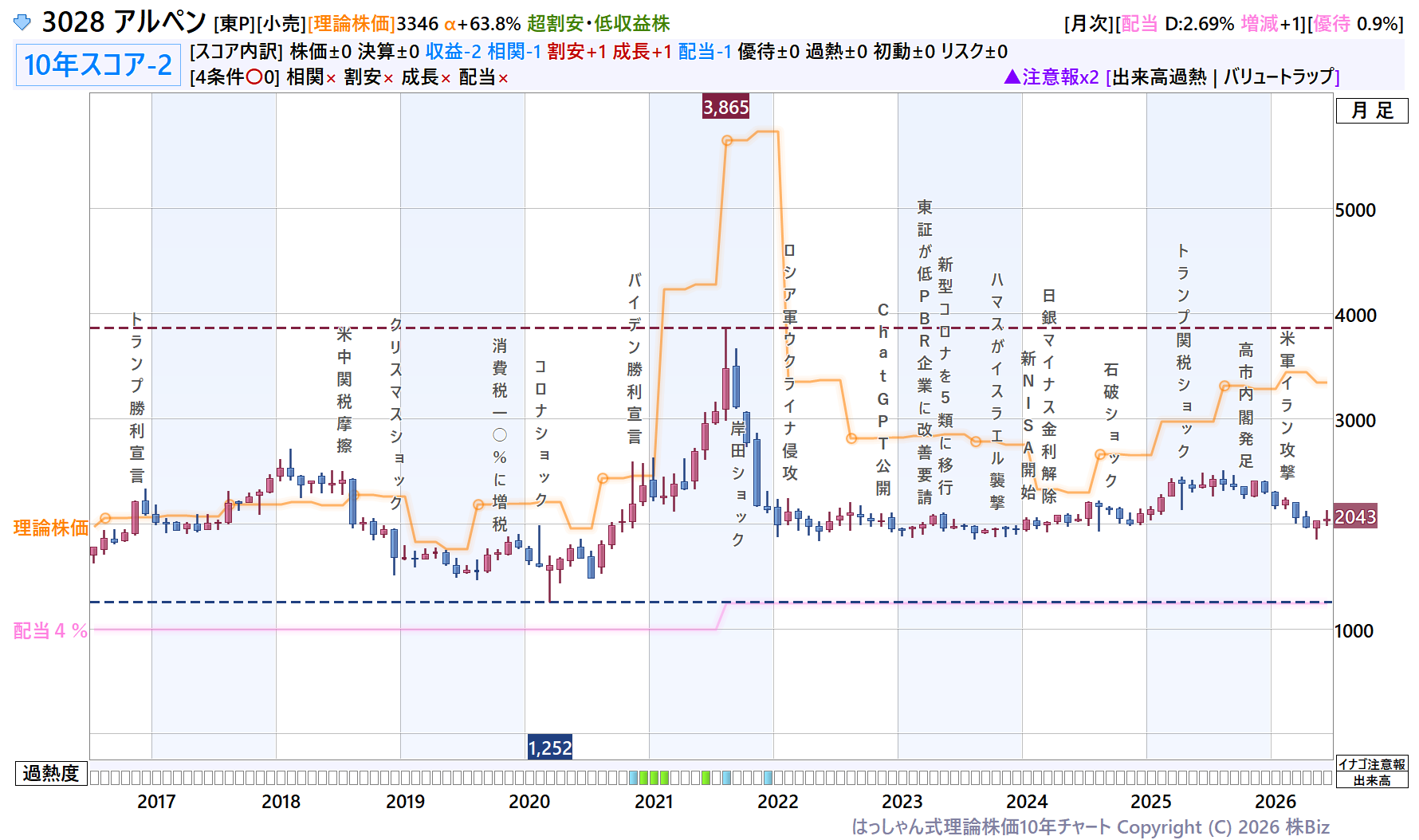Click the コロナショック event annotation
The height and width of the screenshot is (840, 1419).
[x=540, y=433]
